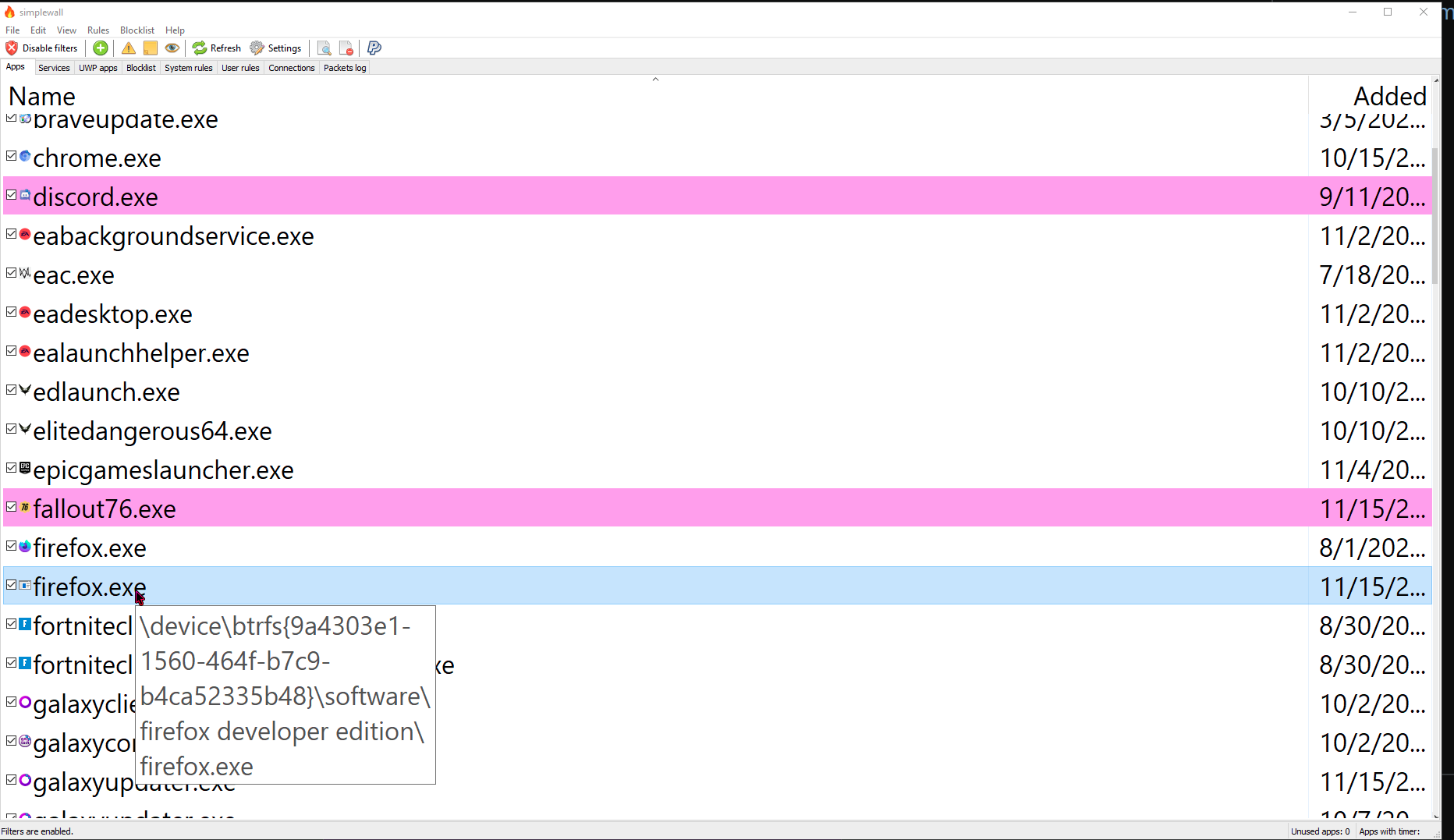
Task: Click the warning triangle notification icon
Action: 129,48
